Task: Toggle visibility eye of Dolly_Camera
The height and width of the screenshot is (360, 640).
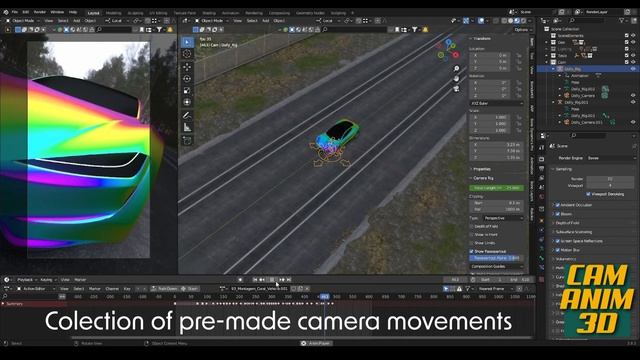Action: tap(633, 96)
